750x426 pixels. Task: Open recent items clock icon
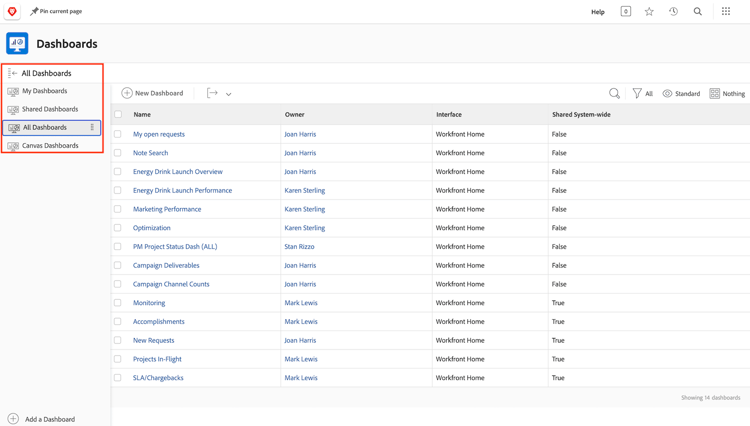[673, 12]
